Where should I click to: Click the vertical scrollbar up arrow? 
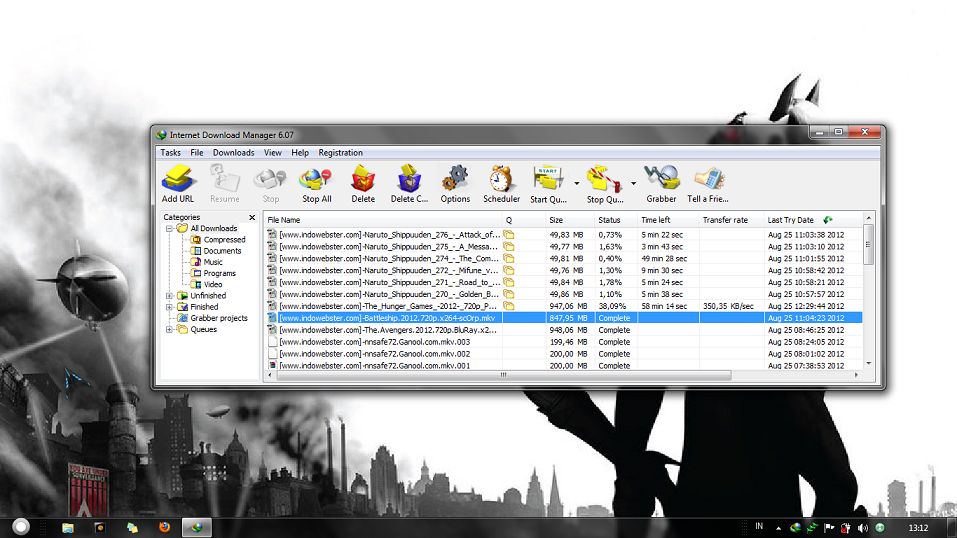869,218
